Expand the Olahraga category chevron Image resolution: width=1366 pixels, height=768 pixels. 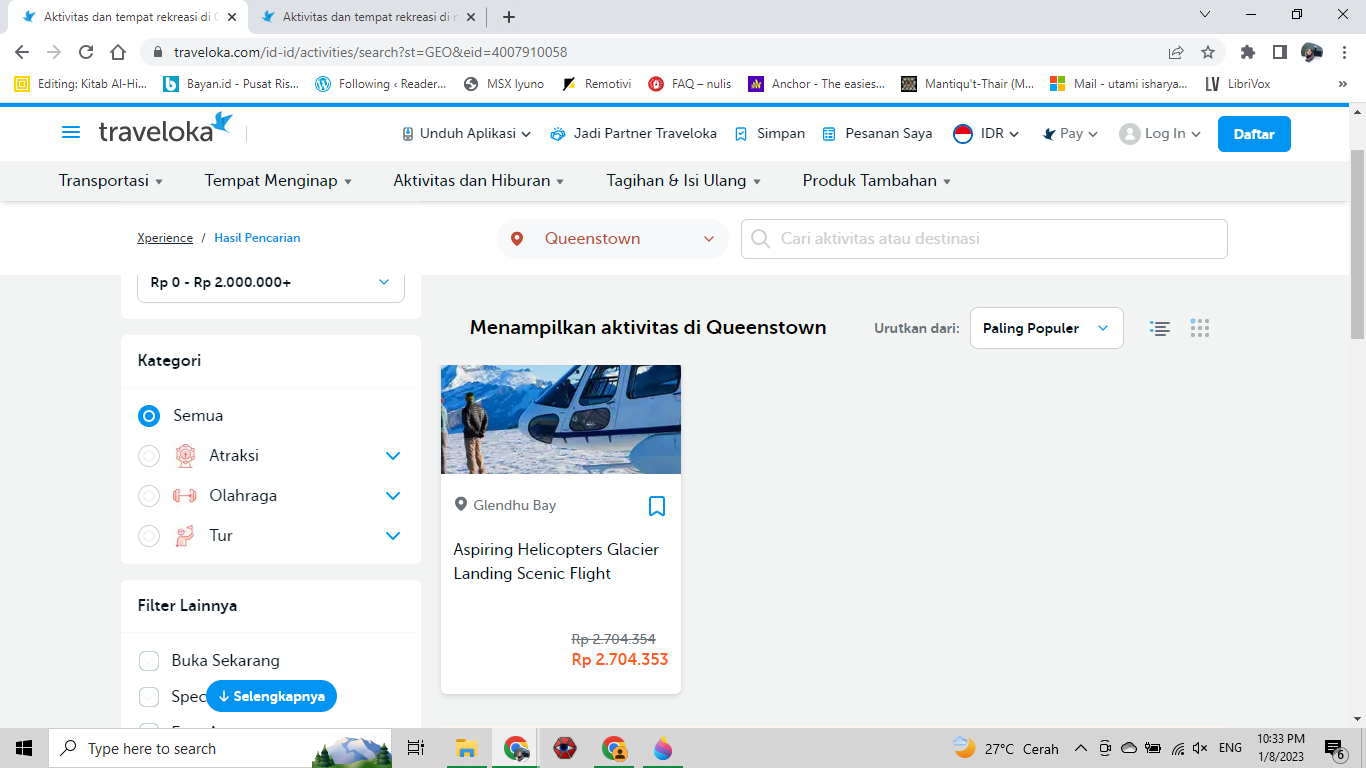pyautogui.click(x=393, y=496)
